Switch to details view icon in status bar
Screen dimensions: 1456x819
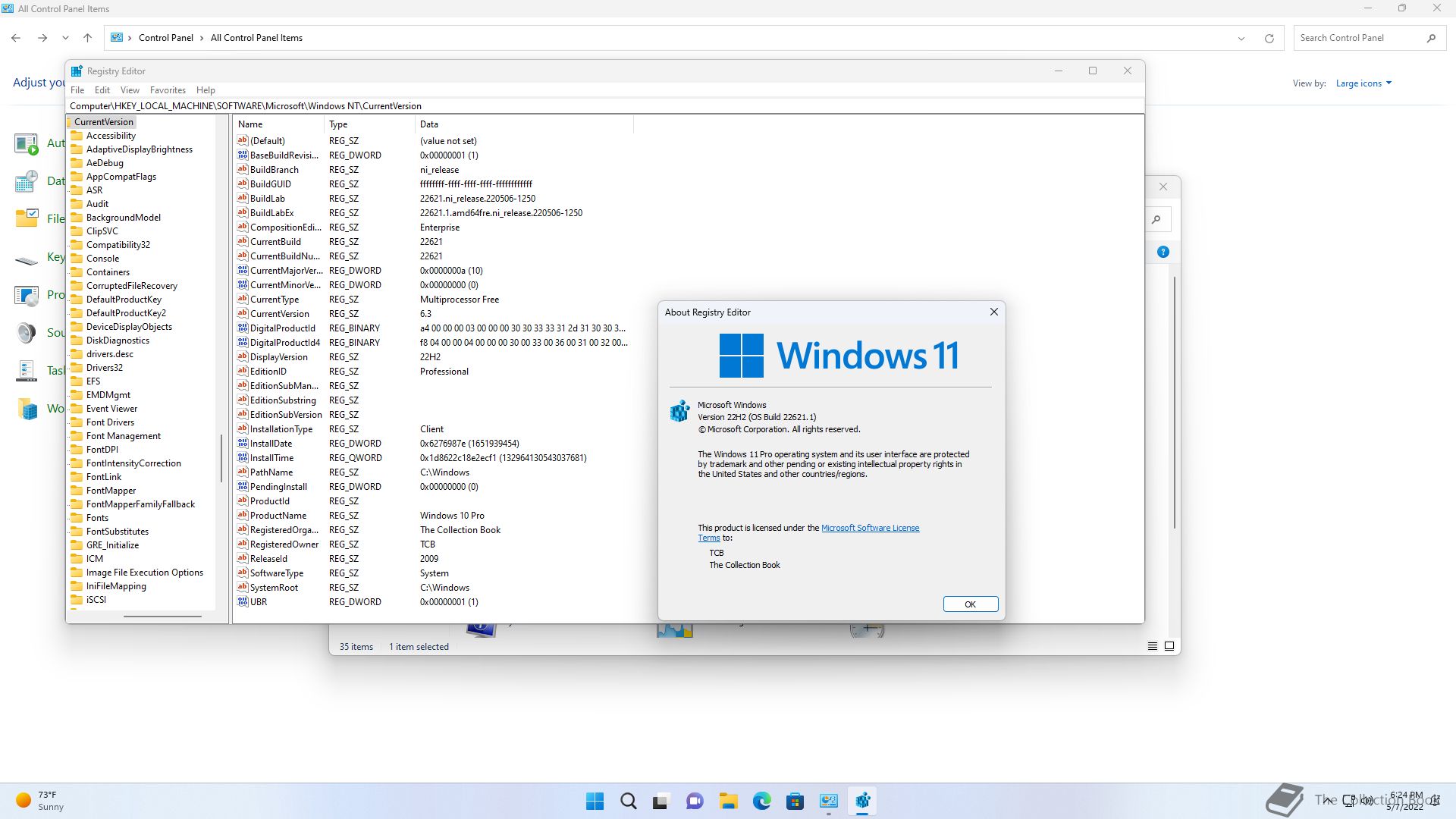click(1153, 646)
